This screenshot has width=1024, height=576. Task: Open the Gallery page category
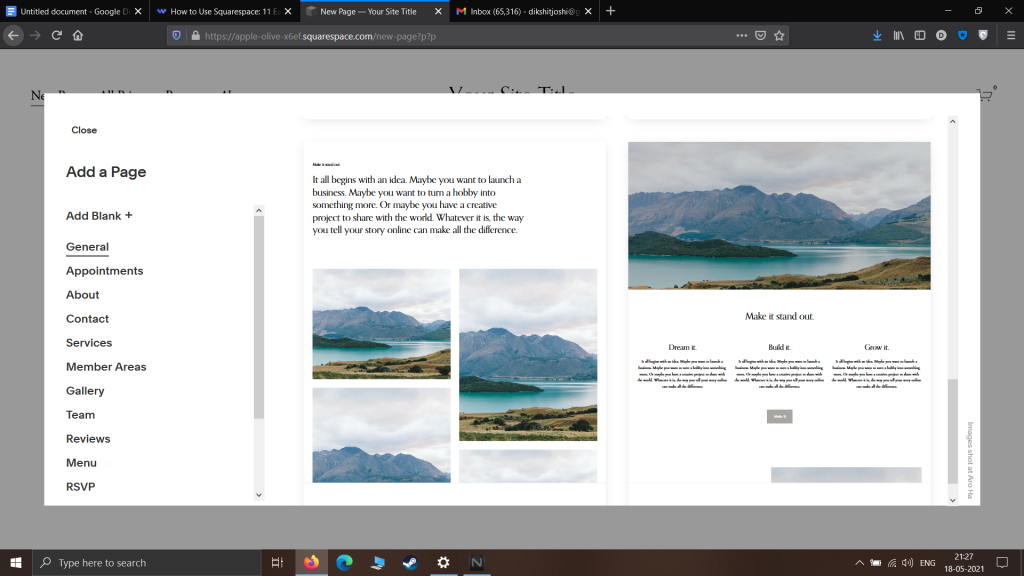(x=85, y=391)
